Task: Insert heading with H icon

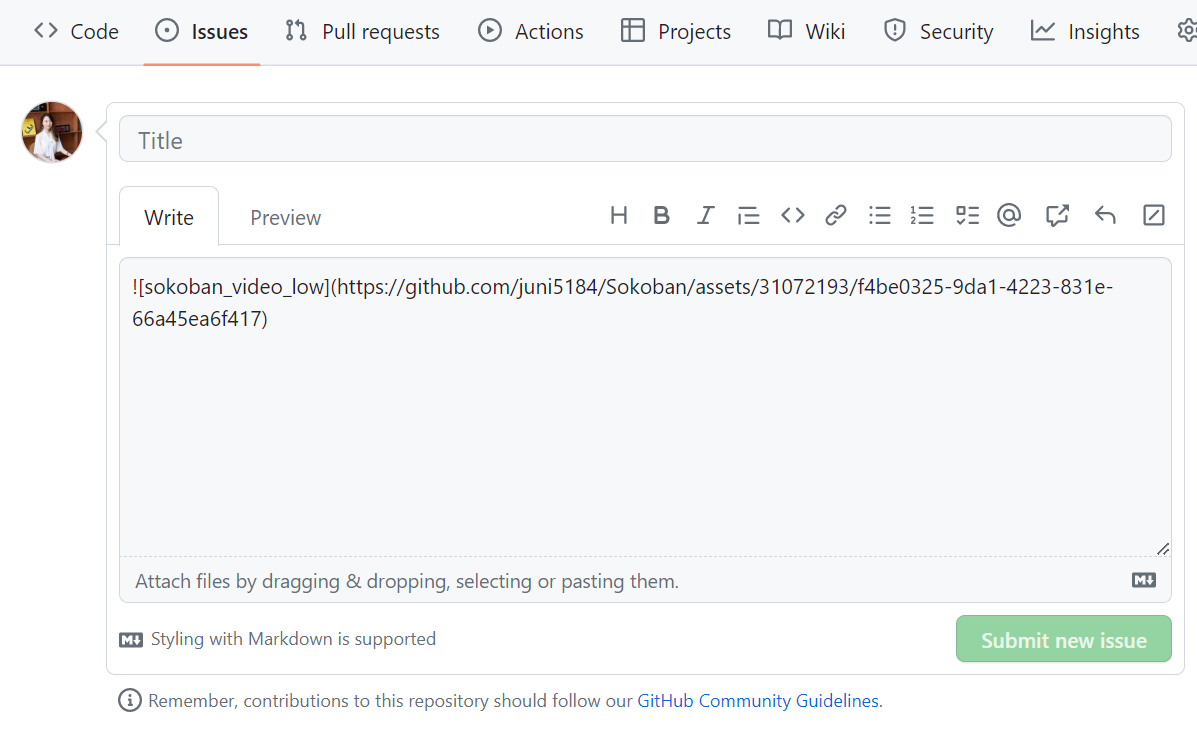Action: [x=619, y=216]
